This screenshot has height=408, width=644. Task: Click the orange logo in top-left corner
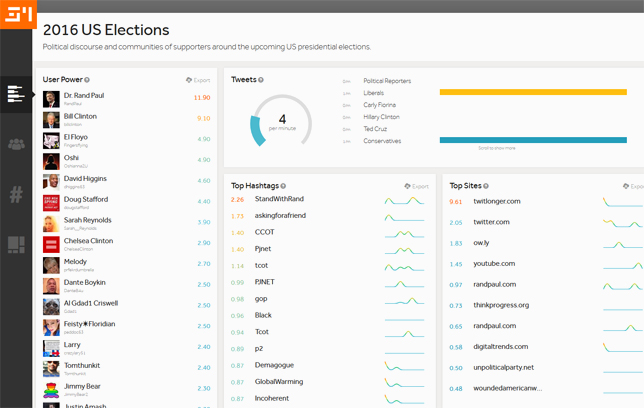18,14
